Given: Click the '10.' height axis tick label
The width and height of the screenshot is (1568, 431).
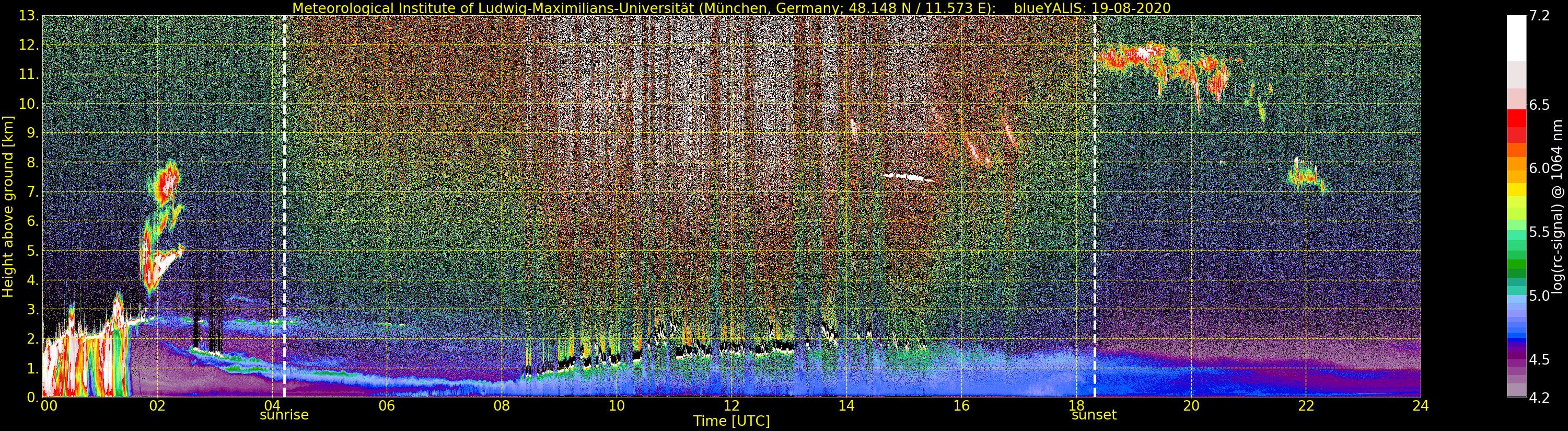Looking at the screenshot, I should [29, 104].
